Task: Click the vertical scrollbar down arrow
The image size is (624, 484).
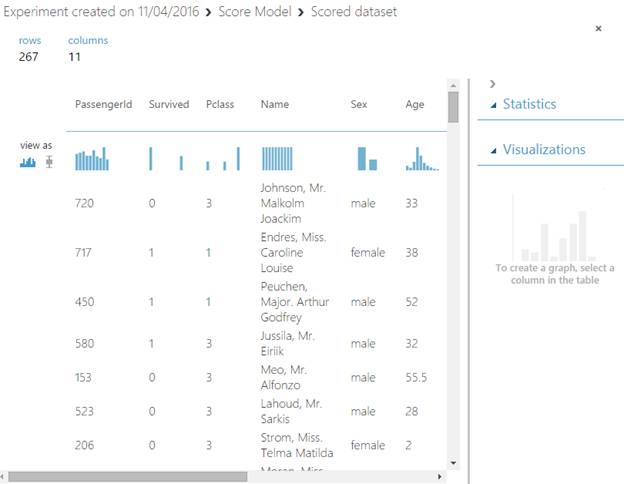Action: point(453,463)
